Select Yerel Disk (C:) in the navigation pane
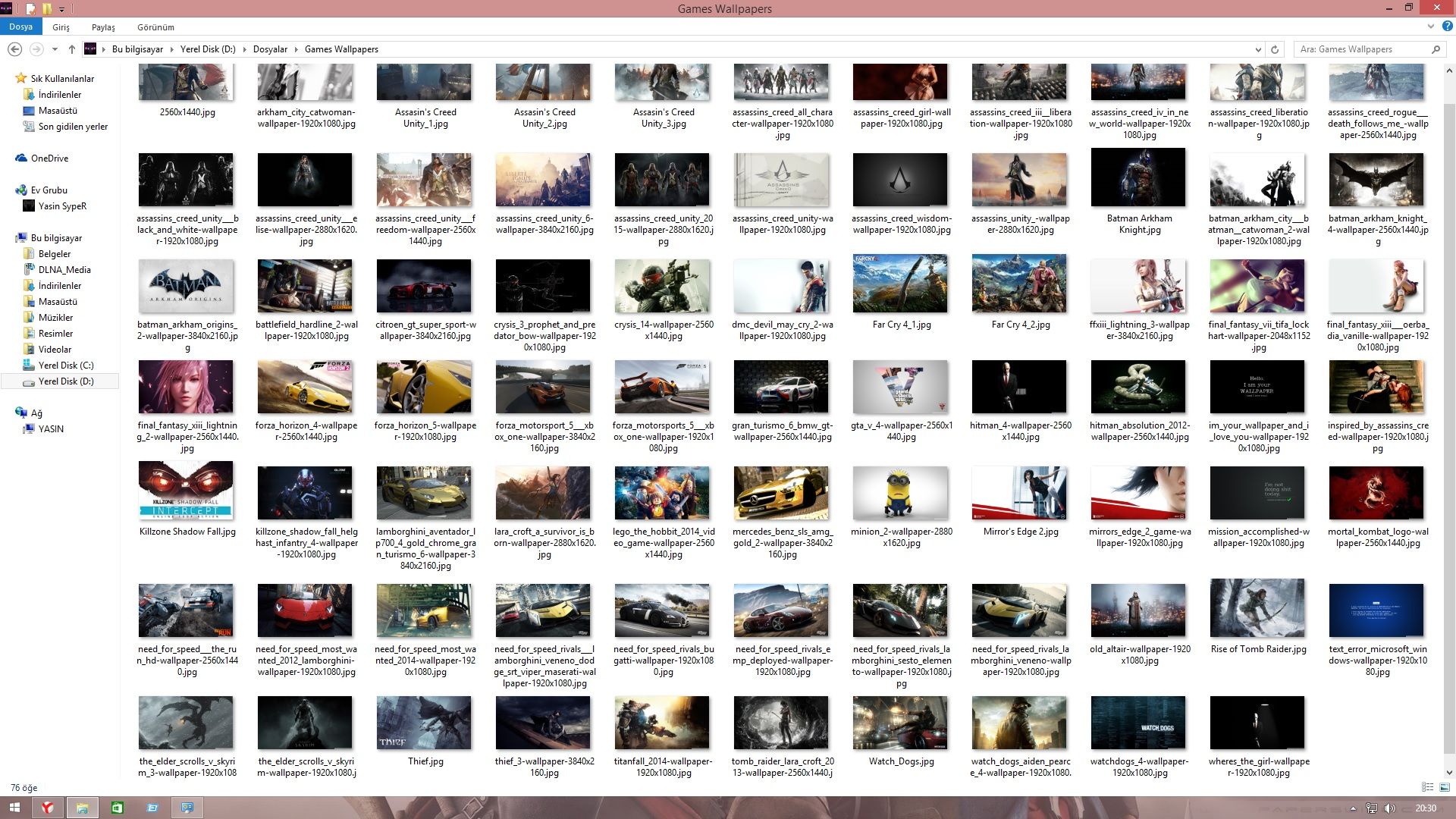This screenshot has height=819, width=1456. click(67, 366)
